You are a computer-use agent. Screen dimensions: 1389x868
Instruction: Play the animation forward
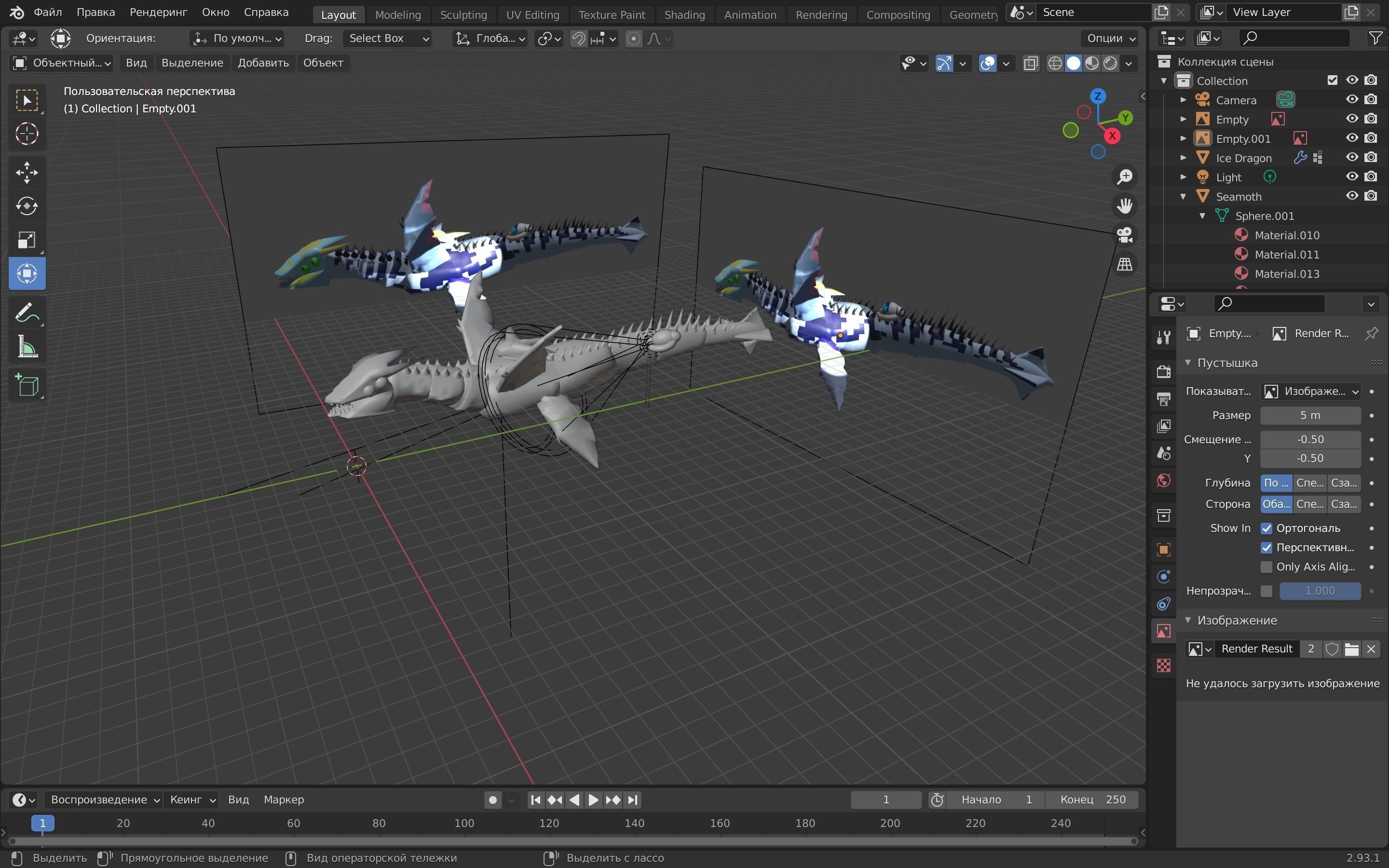click(594, 800)
